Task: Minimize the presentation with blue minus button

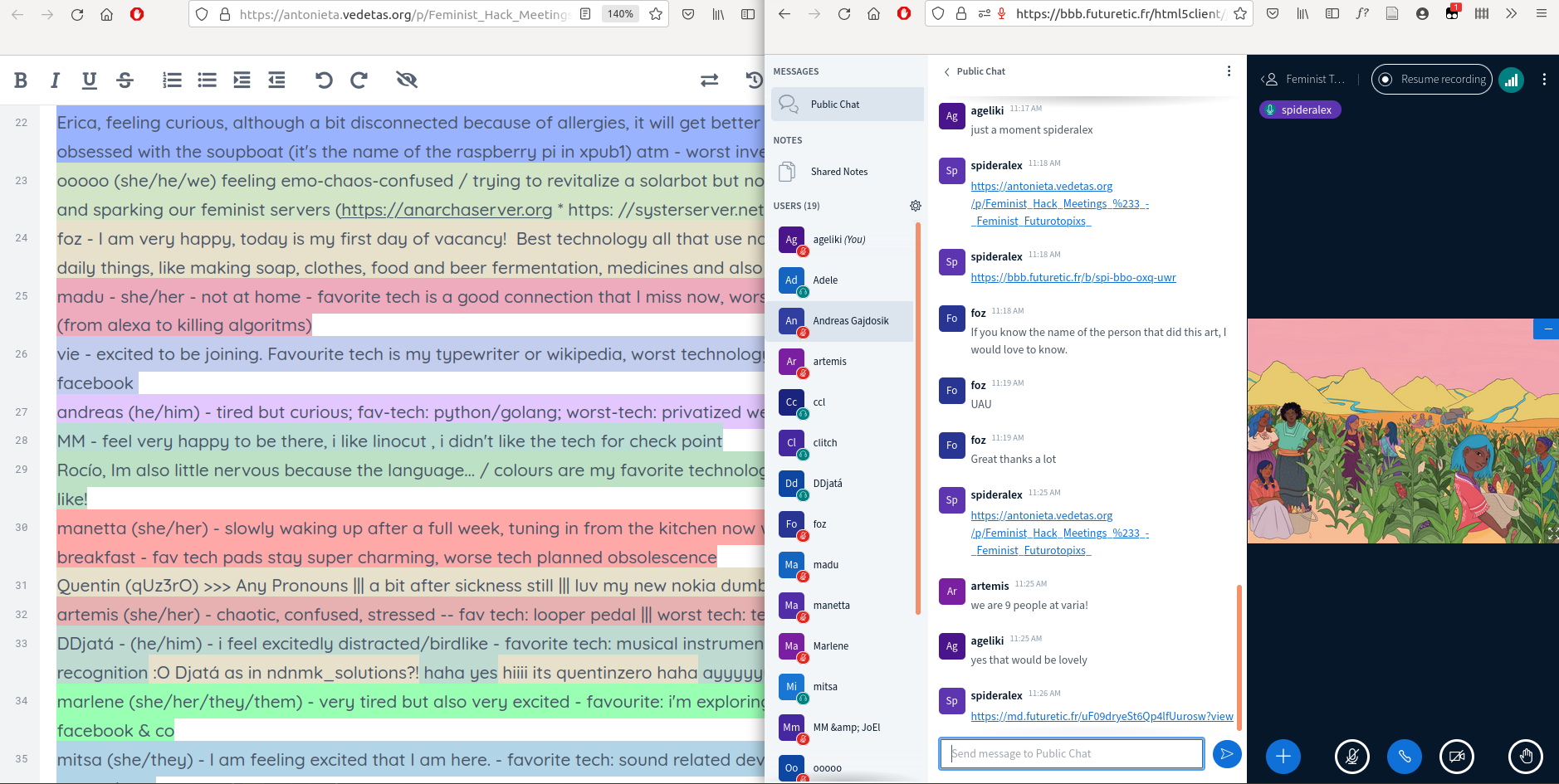Action: click(x=1547, y=329)
